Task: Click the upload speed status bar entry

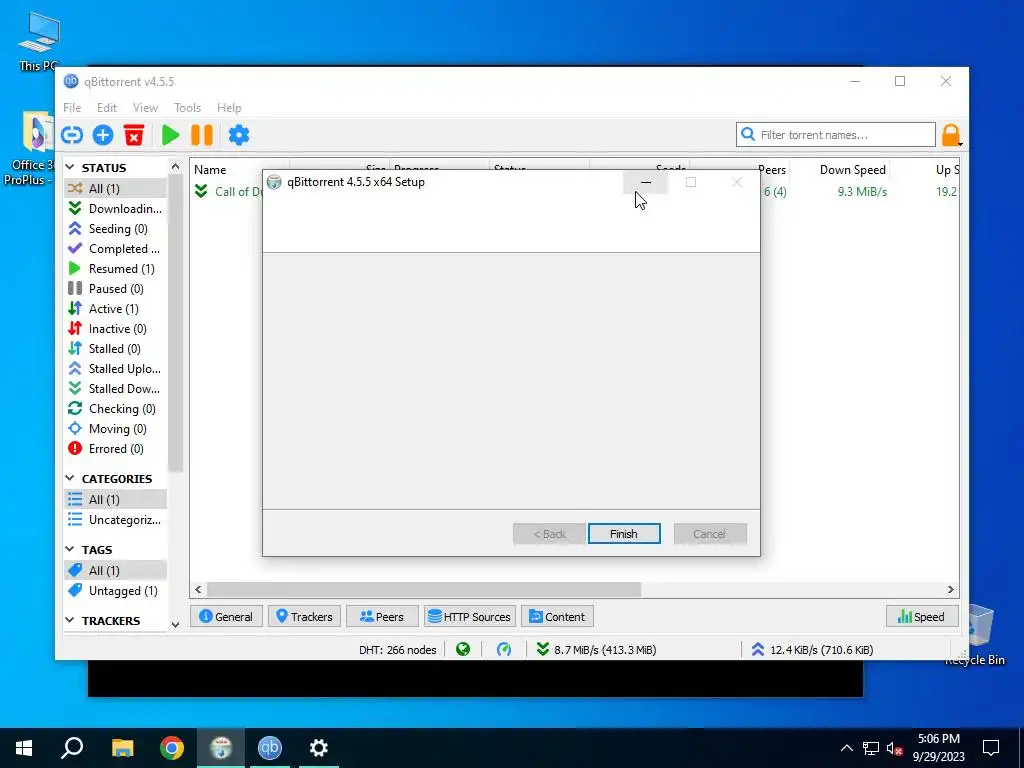Action: pyautogui.click(x=812, y=649)
